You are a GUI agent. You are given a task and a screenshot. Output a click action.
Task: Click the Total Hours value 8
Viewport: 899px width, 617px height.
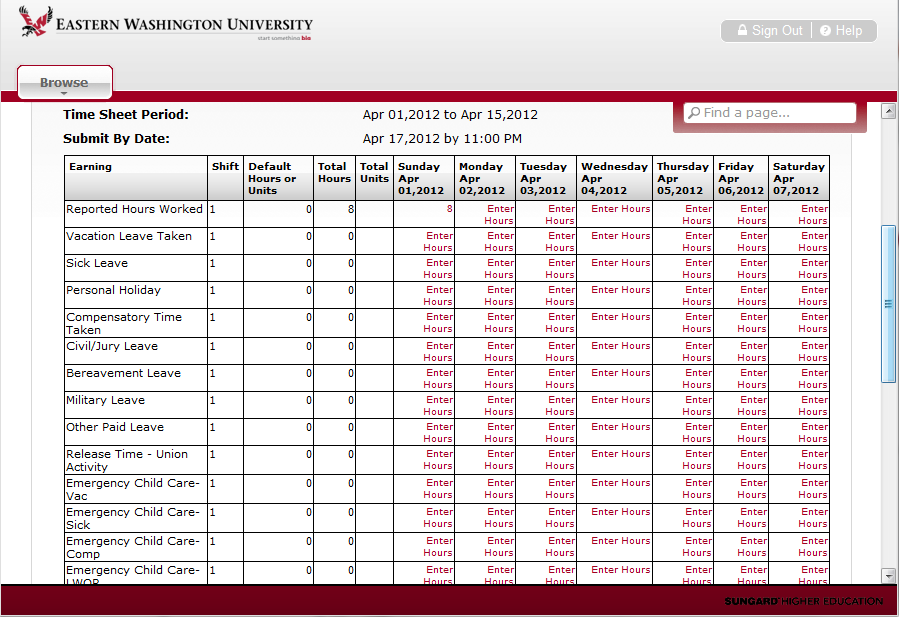click(351, 209)
